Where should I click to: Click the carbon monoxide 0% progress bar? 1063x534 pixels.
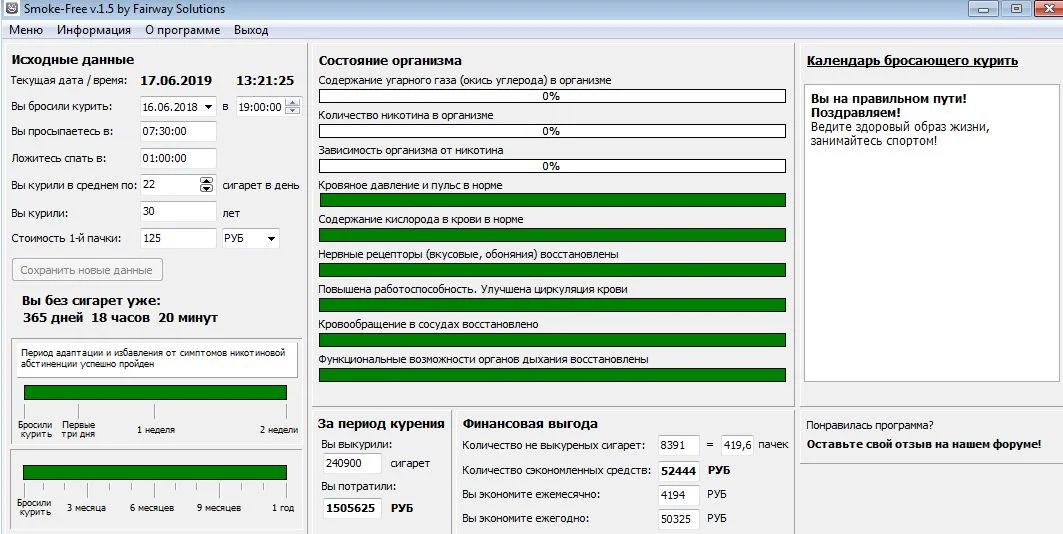(x=552, y=97)
